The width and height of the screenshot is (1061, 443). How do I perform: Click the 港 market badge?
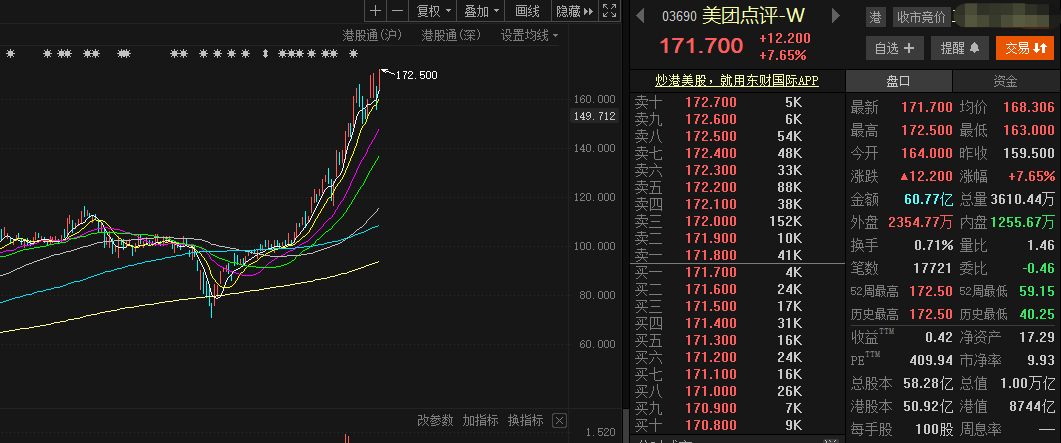[x=876, y=17]
